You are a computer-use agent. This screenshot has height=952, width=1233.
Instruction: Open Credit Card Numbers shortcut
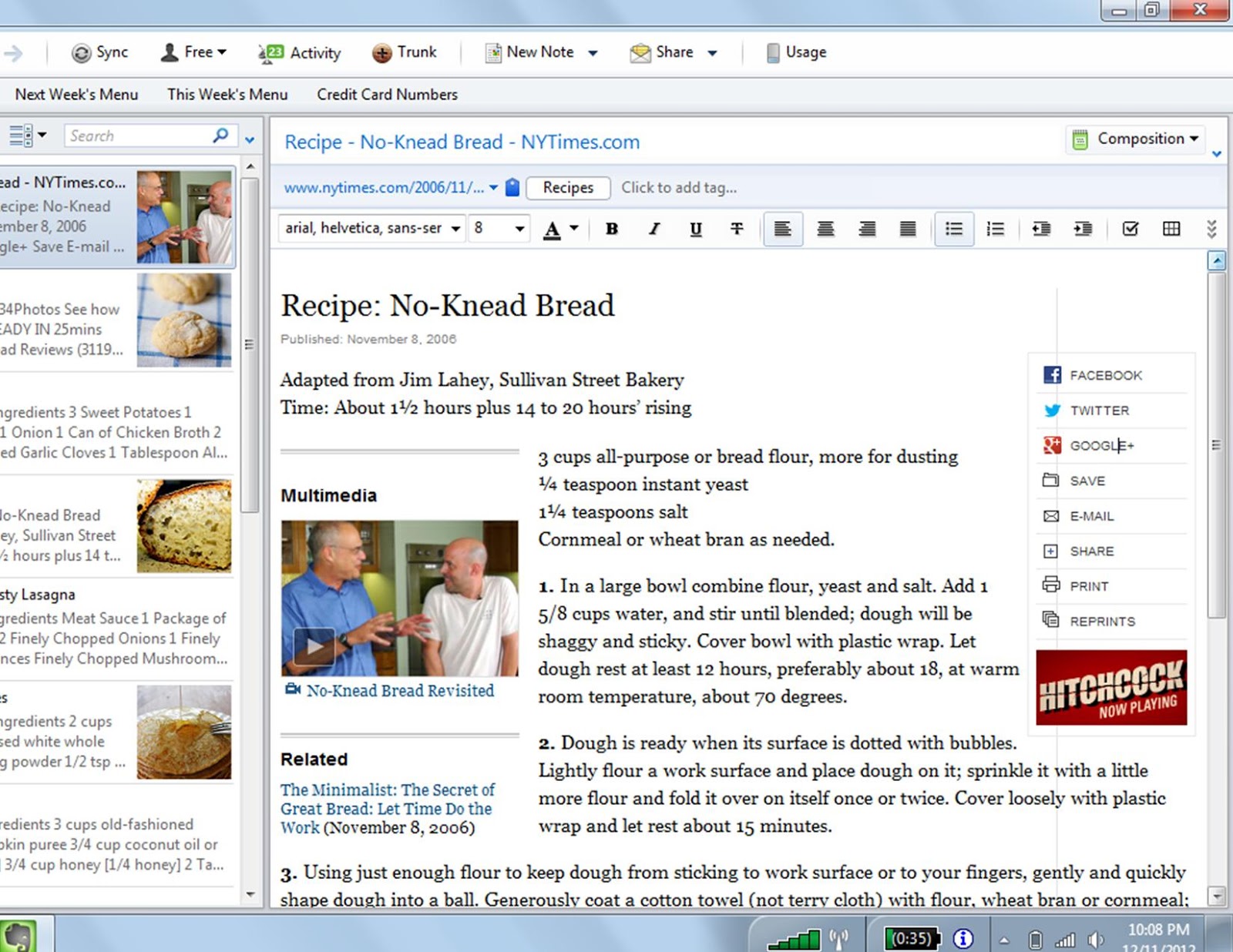pyautogui.click(x=387, y=94)
